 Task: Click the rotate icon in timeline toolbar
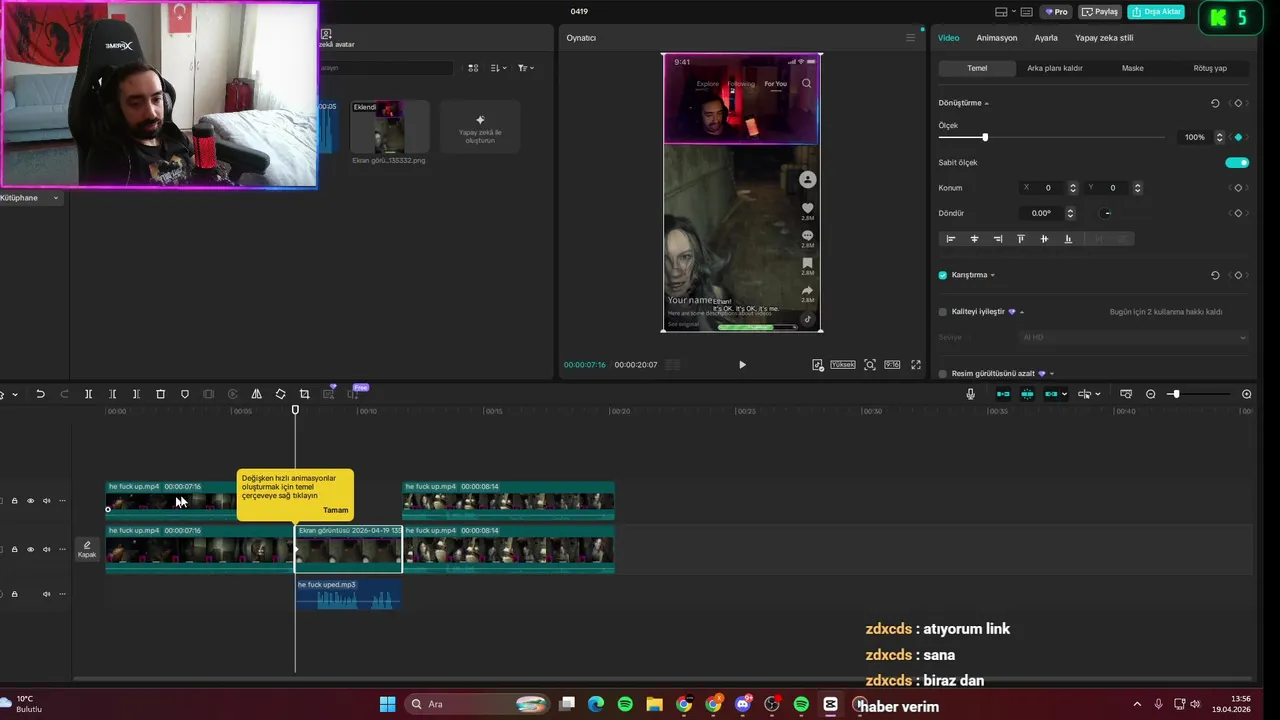click(x=280, y=394)
